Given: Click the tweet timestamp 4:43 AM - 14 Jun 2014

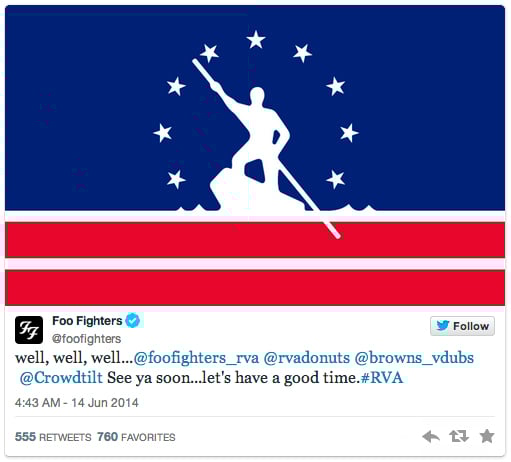Looking at the screenshot, I should (x=77, y=403).
